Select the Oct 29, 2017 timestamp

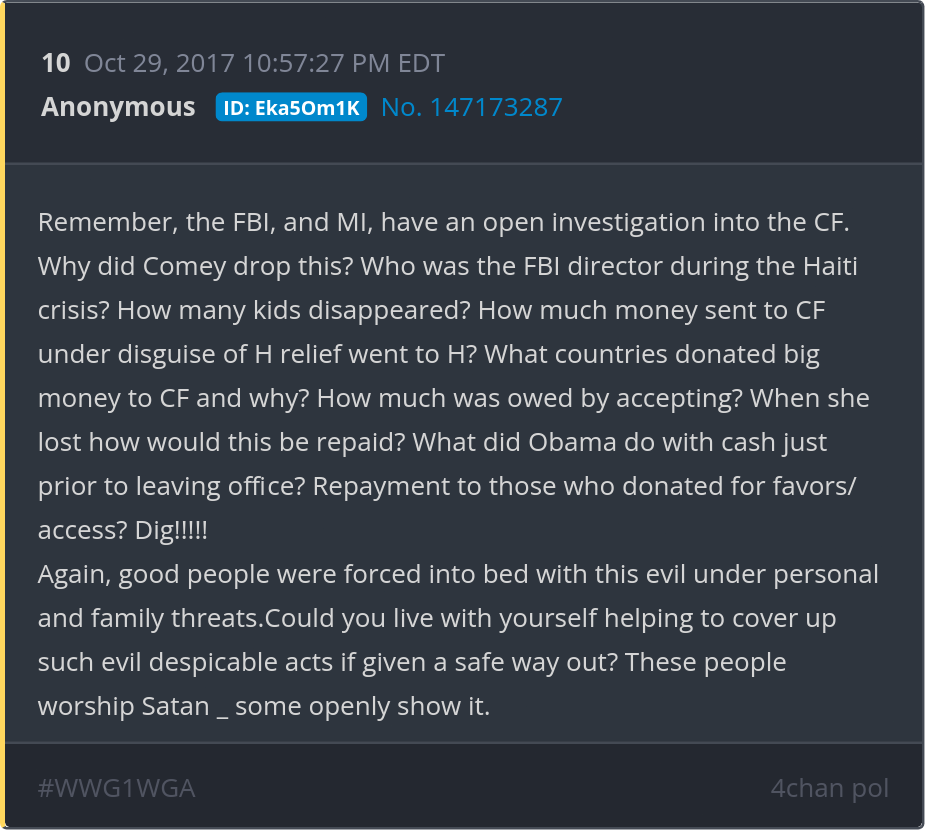pos(264,64)
